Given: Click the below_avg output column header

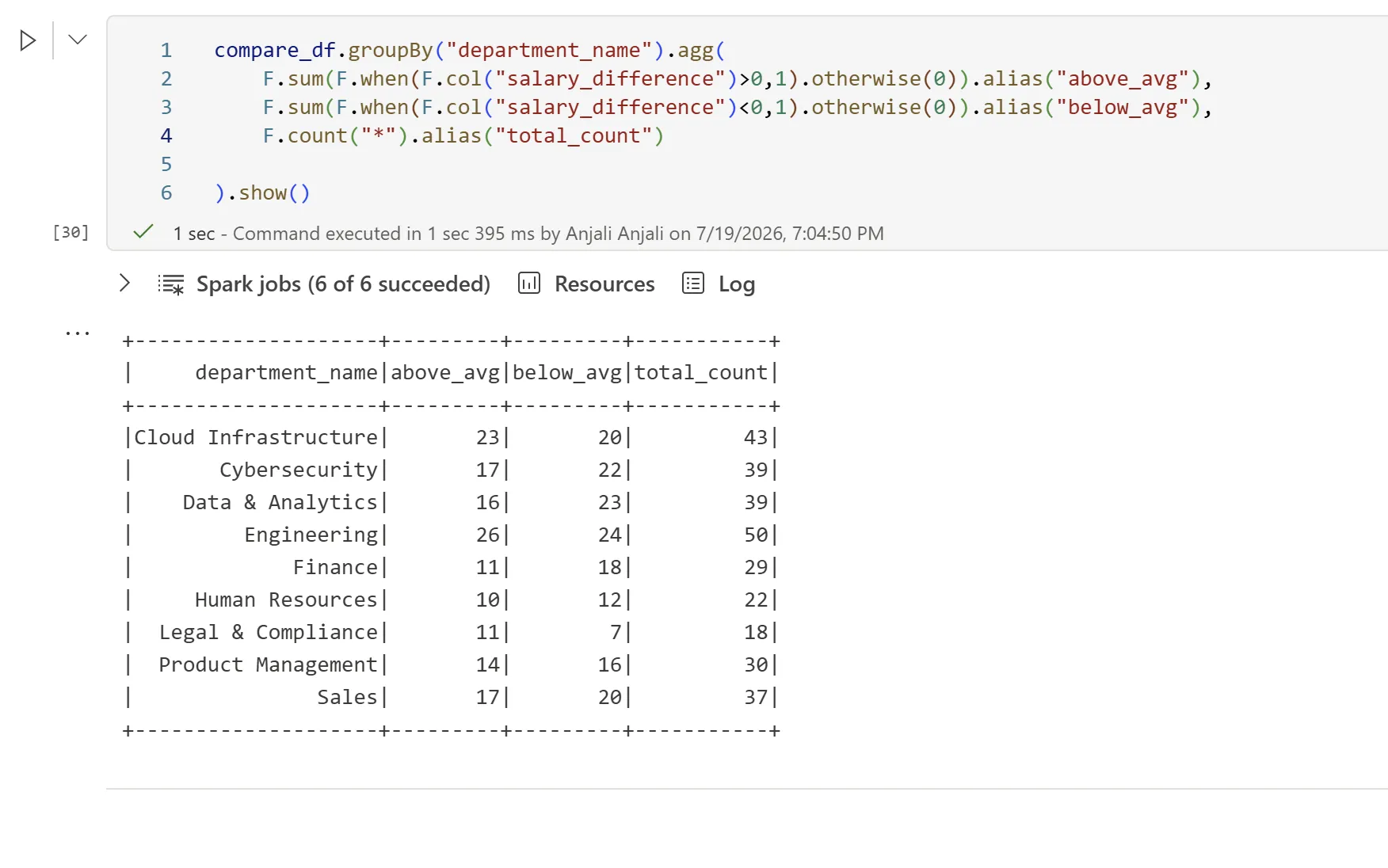Looking at the screenshot, I should (567, 372).
